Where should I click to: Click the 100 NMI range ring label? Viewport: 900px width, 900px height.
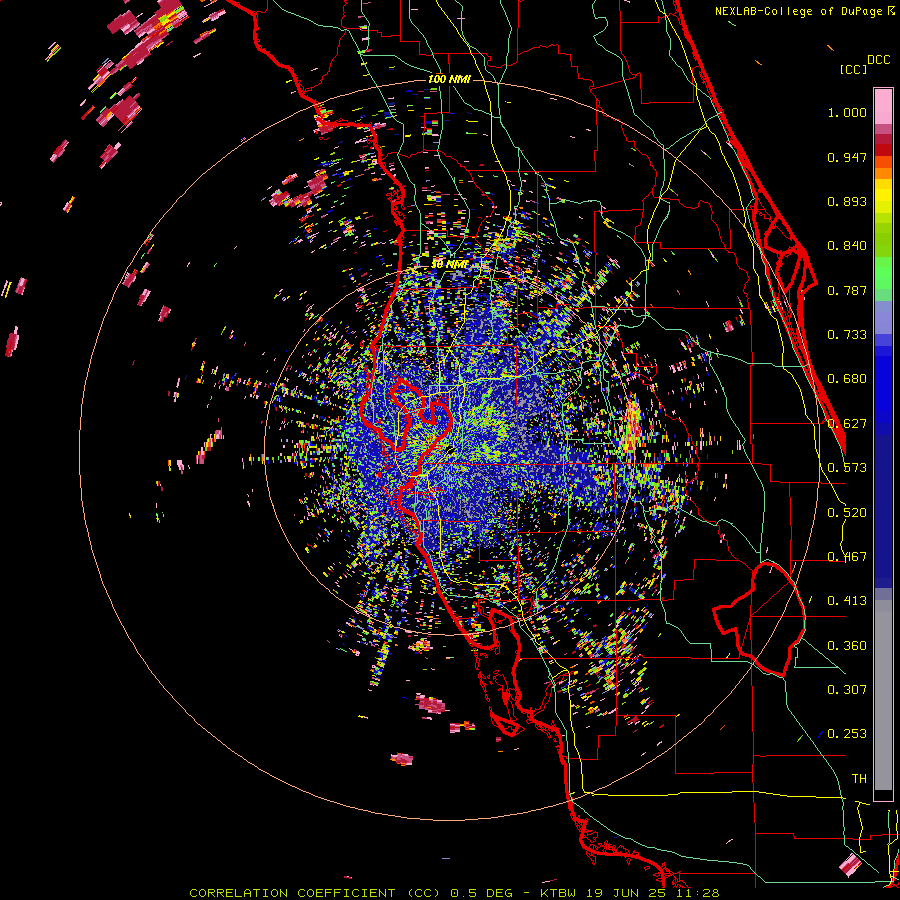point(449,79)
